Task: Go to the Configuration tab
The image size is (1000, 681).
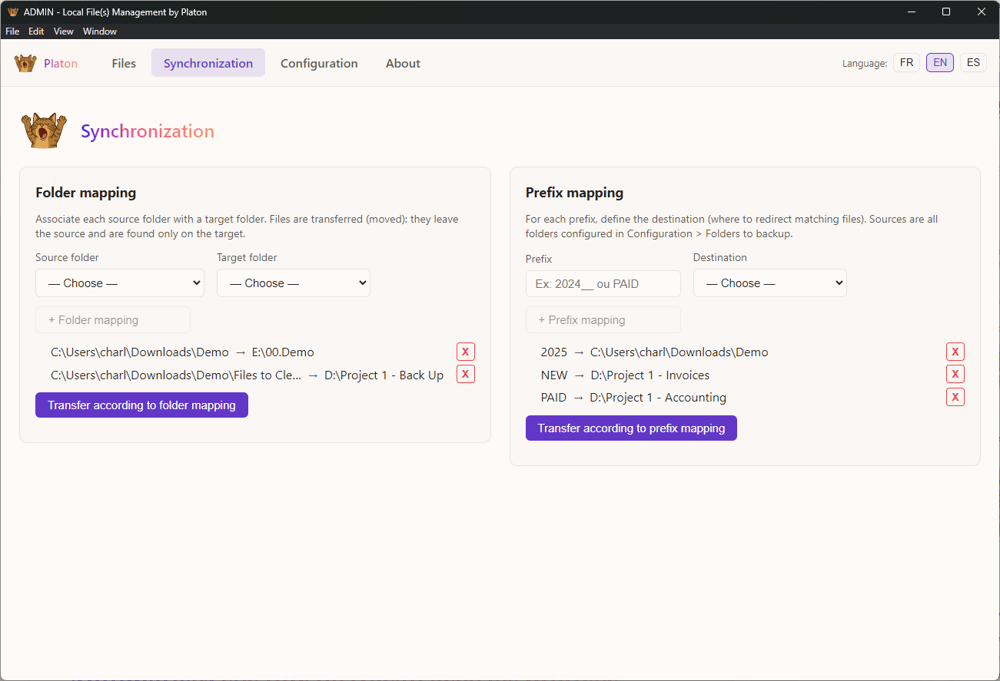Action: click(319, 63)
